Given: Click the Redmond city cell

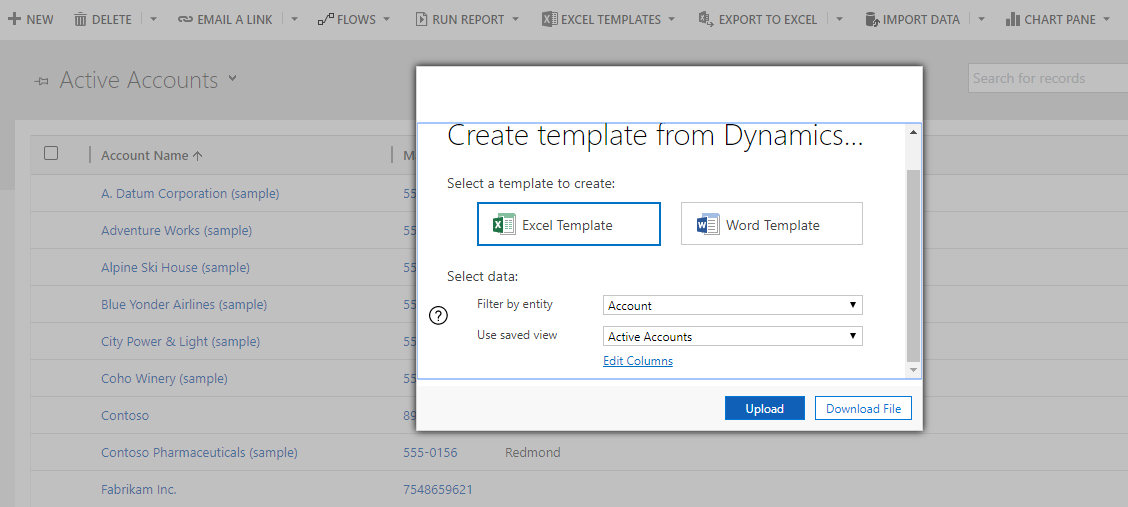Looking at the screenshot, I should click(532, 452).
